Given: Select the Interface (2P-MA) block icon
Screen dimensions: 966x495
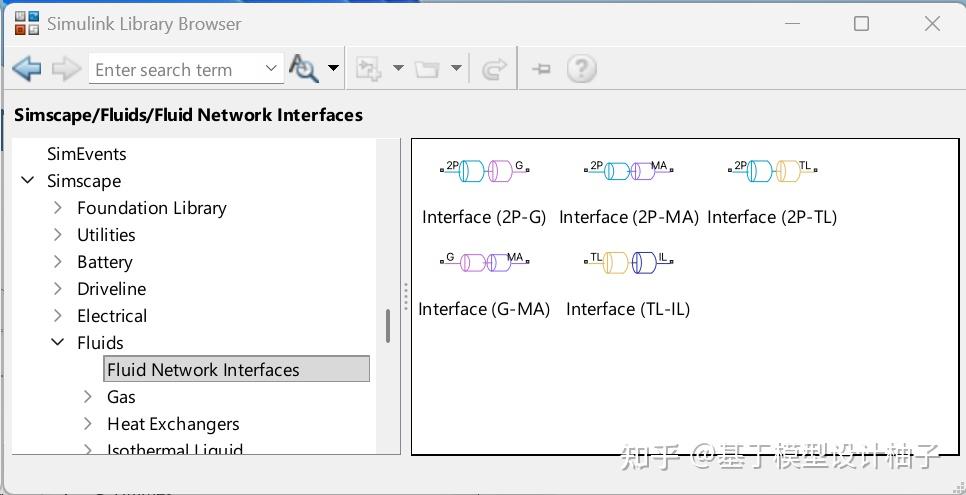Looking at the screenshot, I should coord(628,170).
